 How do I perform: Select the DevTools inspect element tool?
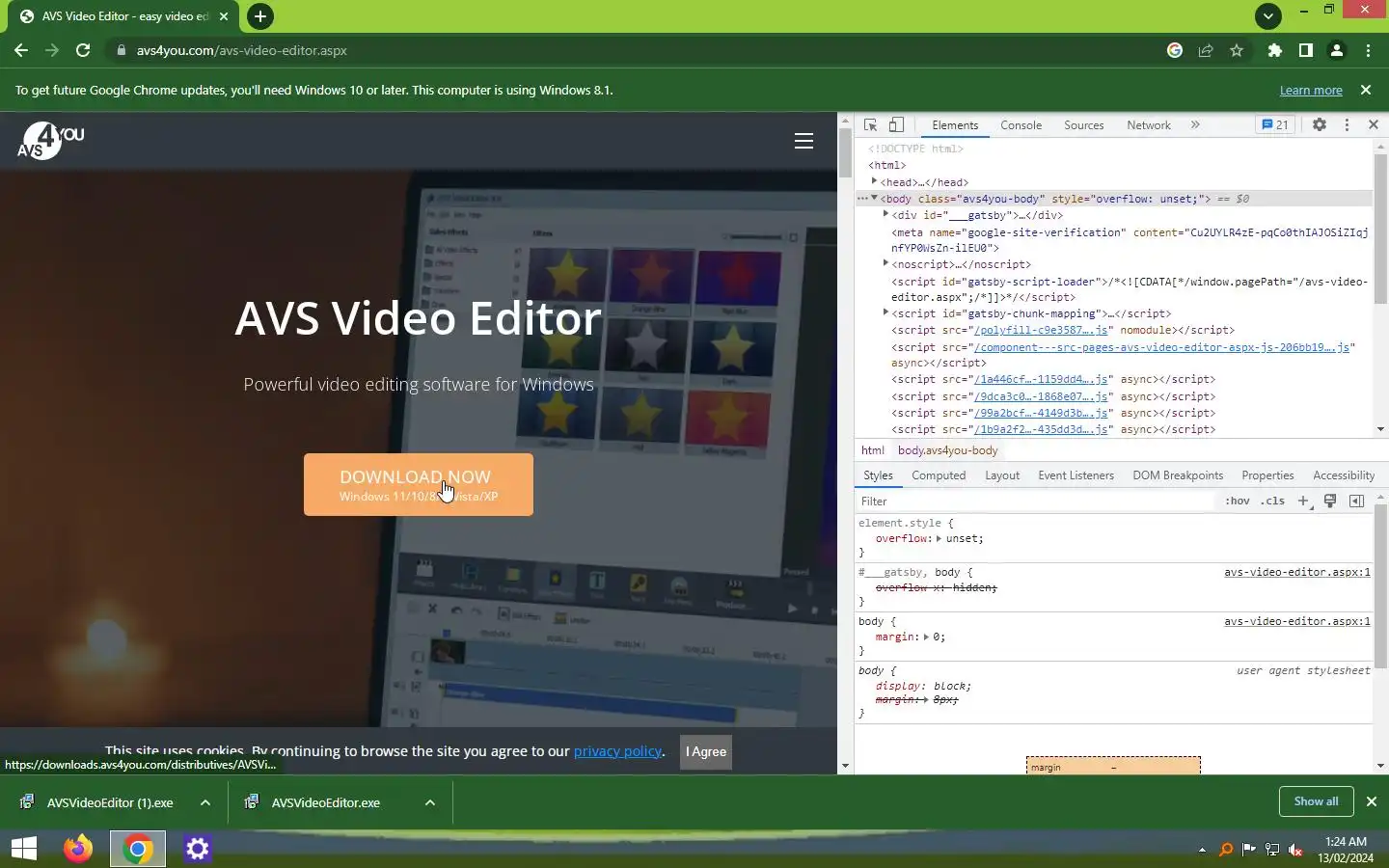[x=870, y=125]
